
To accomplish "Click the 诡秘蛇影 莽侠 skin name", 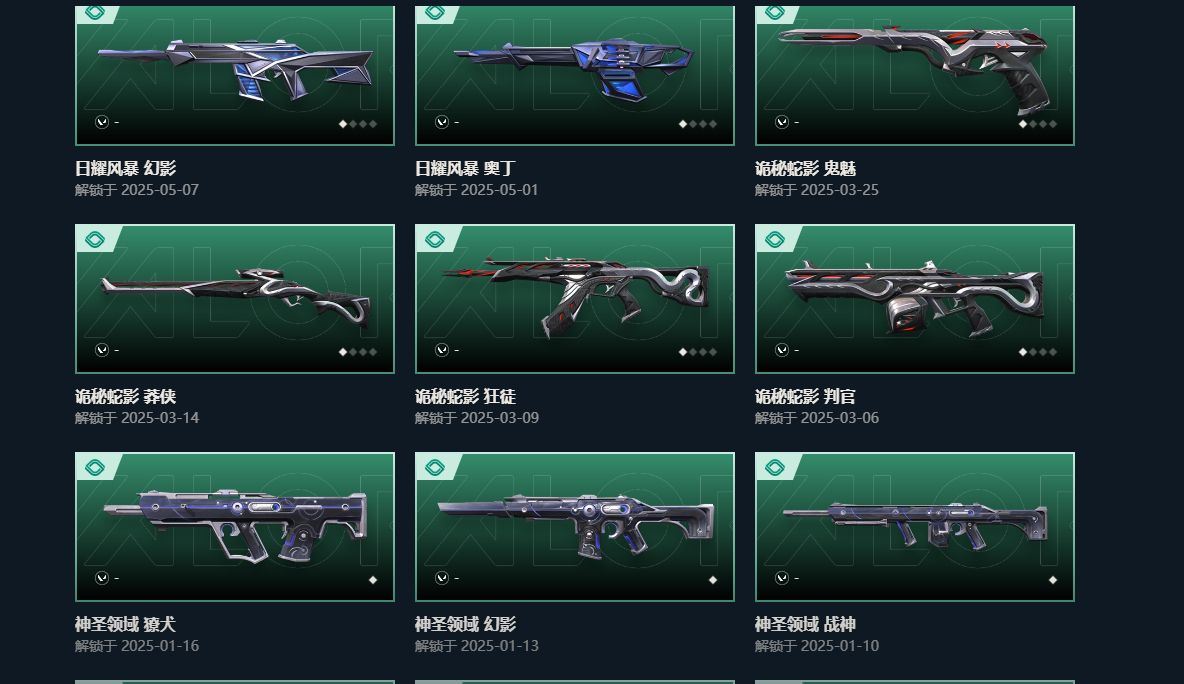I will [x=125, y=396].
